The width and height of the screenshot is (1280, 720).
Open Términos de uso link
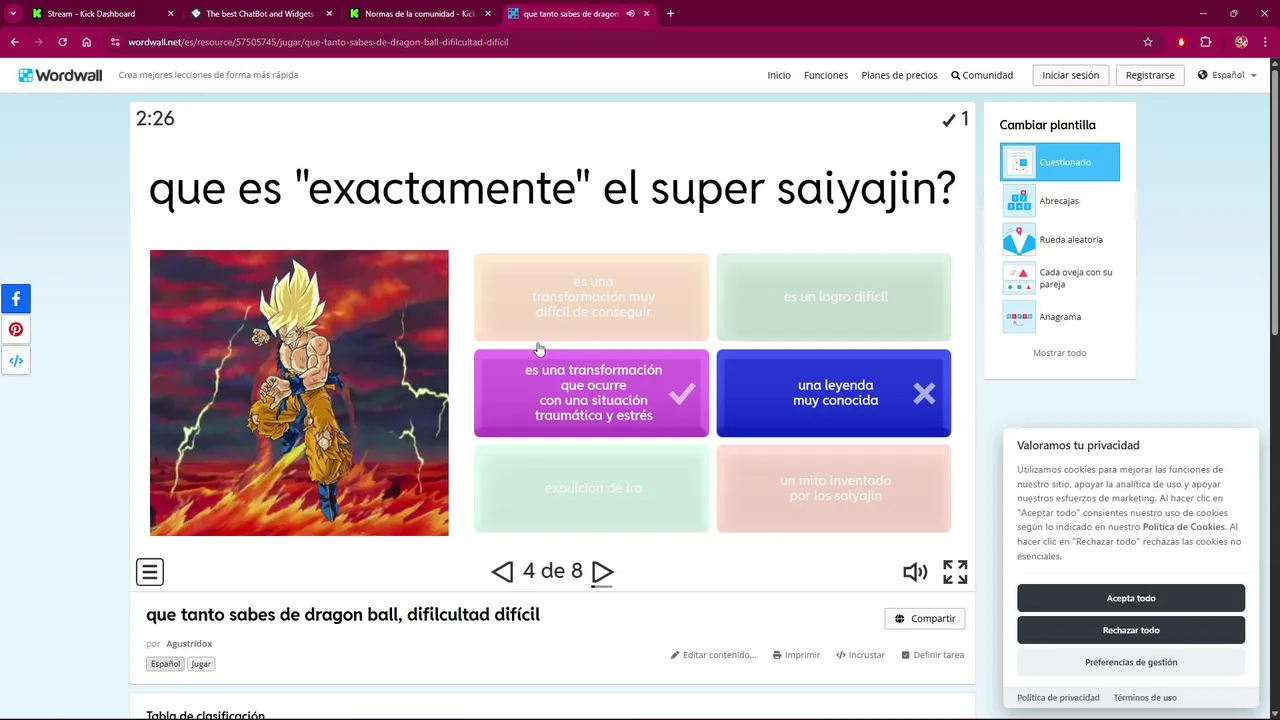pyautogui.click(x=1145, y=698)
